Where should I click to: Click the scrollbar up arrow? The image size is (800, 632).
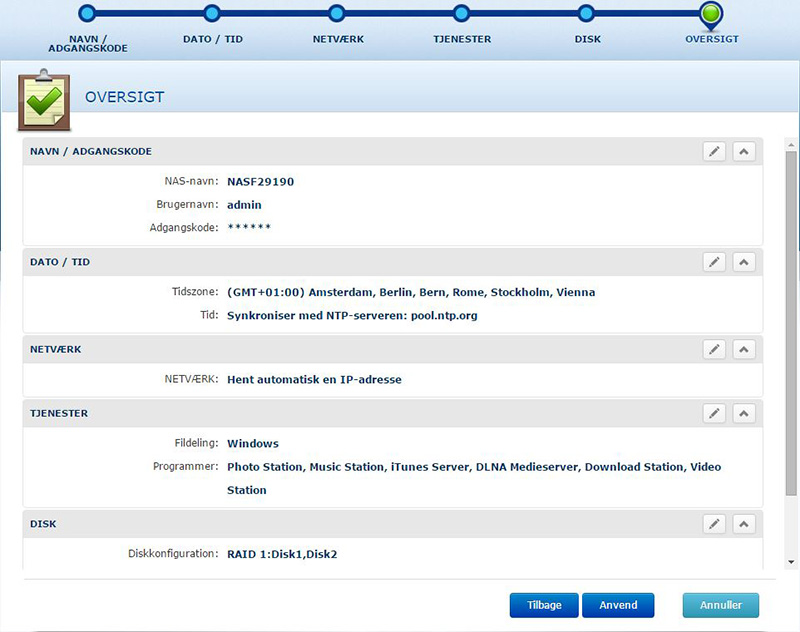791,145
